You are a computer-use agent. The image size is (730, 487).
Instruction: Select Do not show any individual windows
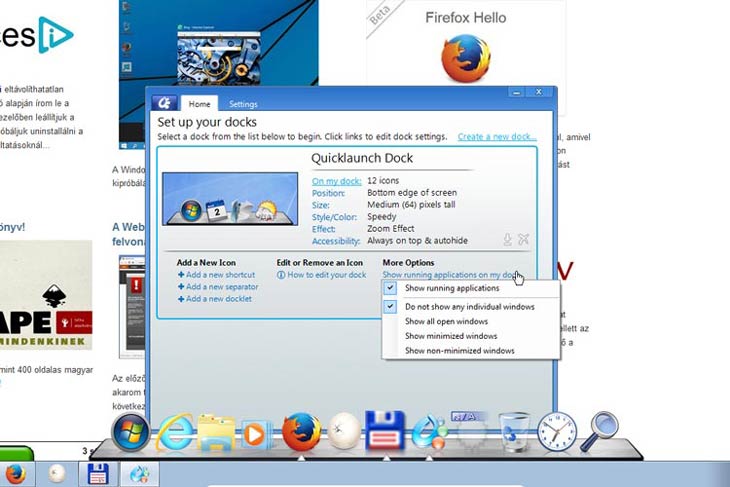(x=469, y=307)
